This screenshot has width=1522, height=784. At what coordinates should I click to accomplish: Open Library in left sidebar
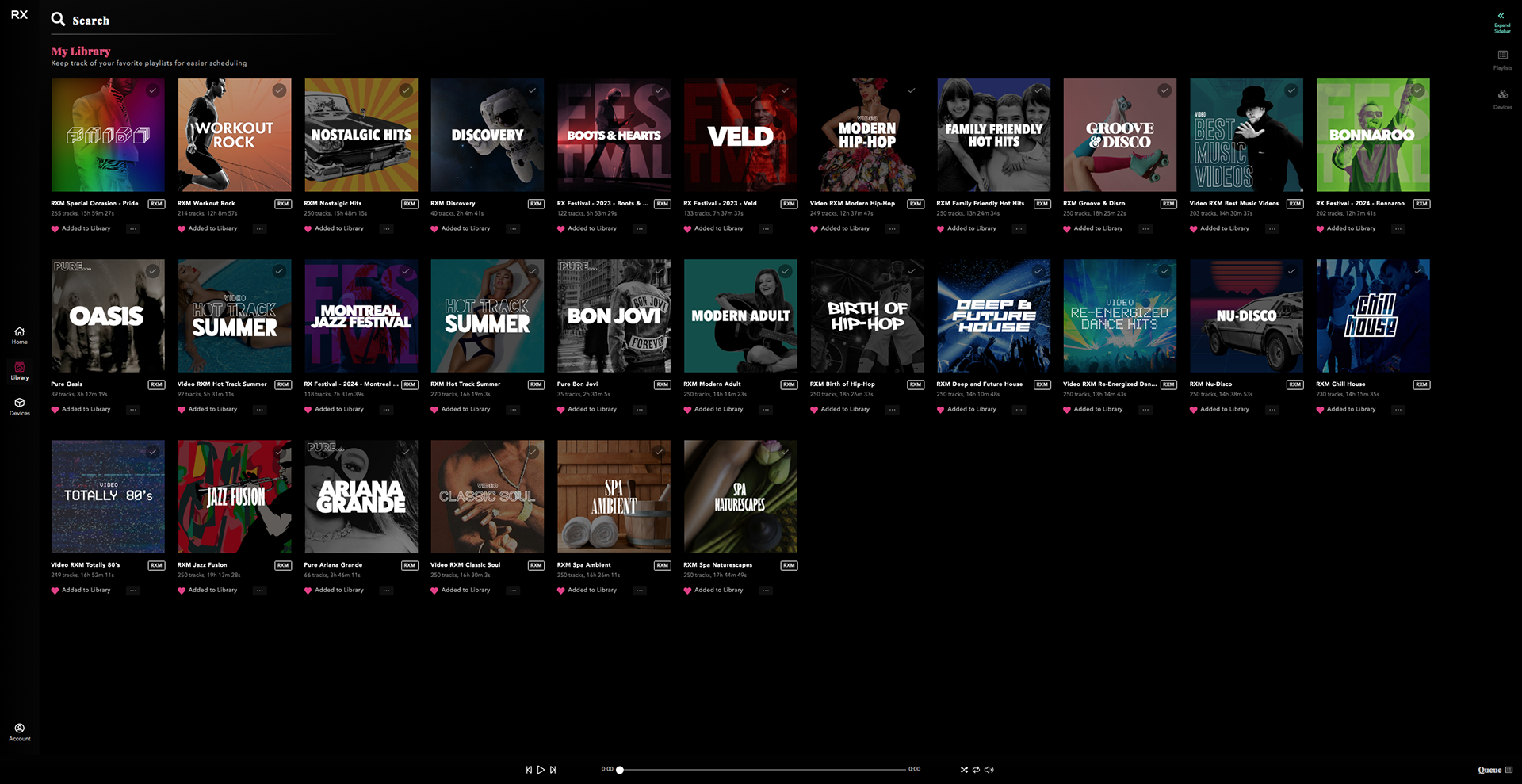[20, 371]
